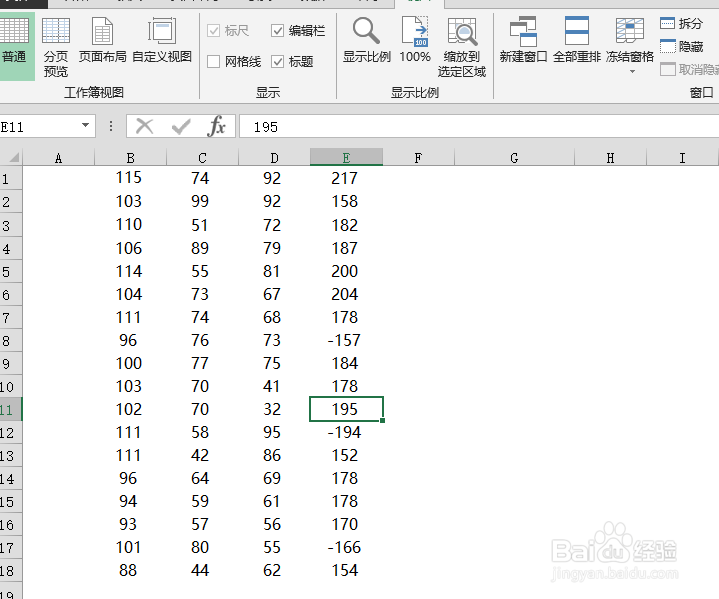Select cell C13 containing 42
Viewport: 719px width, 599px height.
point(202,455)
